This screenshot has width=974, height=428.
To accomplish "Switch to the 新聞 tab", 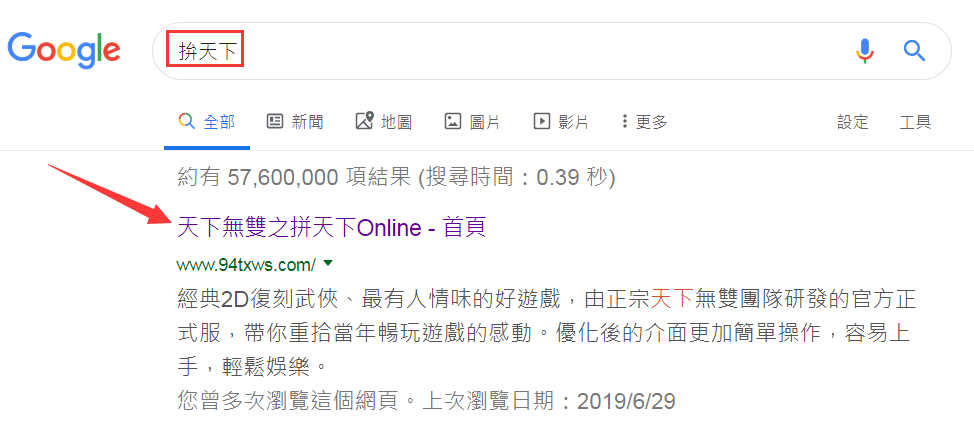I will coord(295,122).
